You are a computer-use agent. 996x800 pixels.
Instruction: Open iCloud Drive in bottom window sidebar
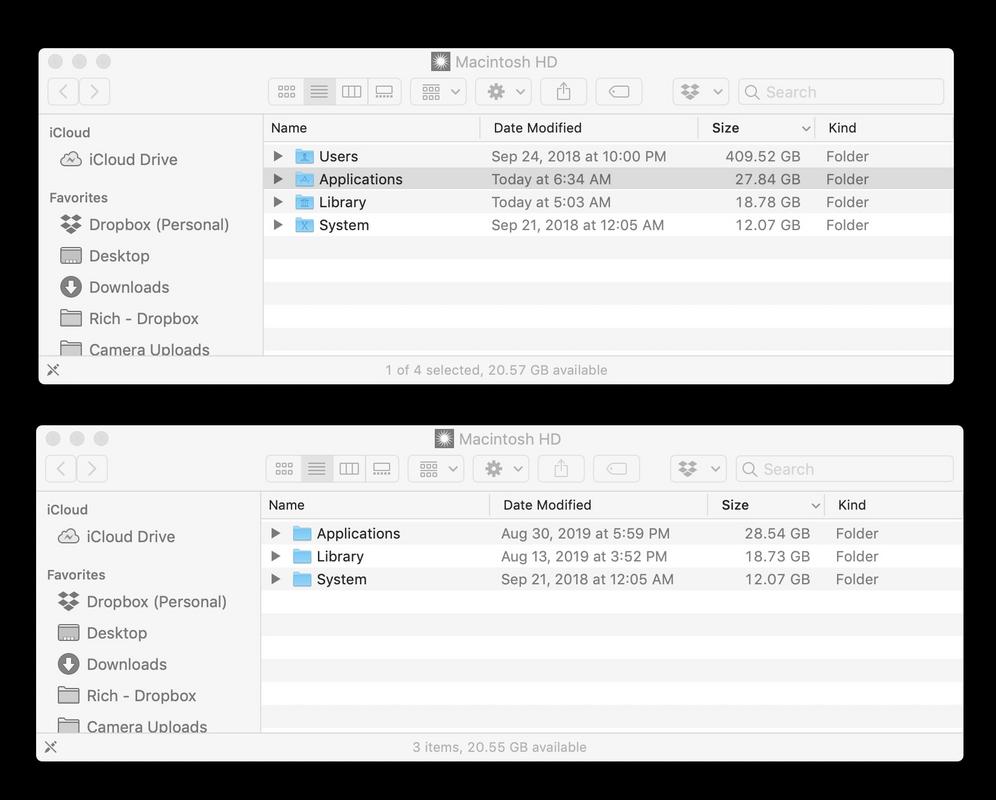pos(116,536)
